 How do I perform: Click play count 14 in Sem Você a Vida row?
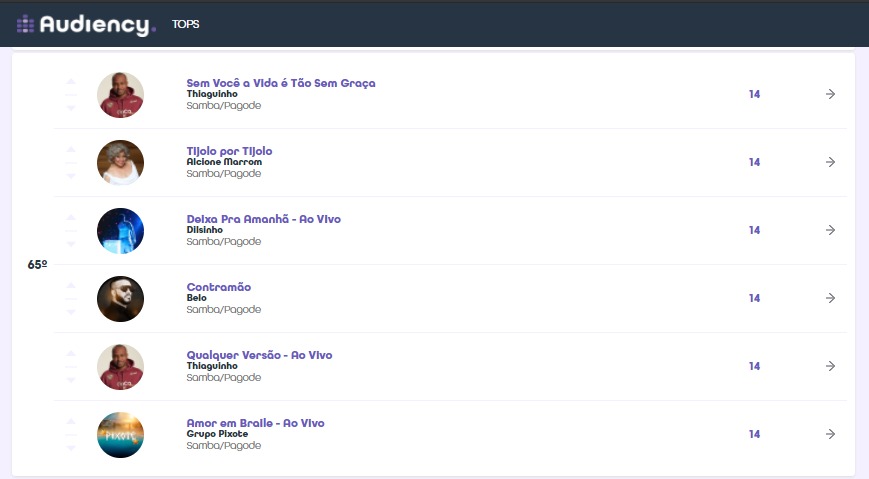click(754, 94)
